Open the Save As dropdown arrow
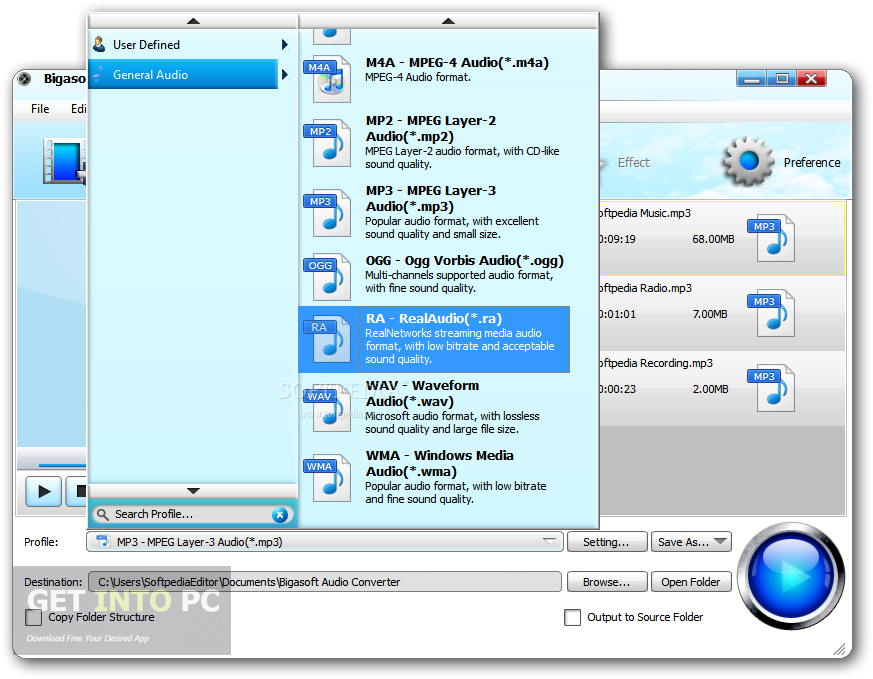Viewport: 873px width, 679px height. (x=720, y=541)
